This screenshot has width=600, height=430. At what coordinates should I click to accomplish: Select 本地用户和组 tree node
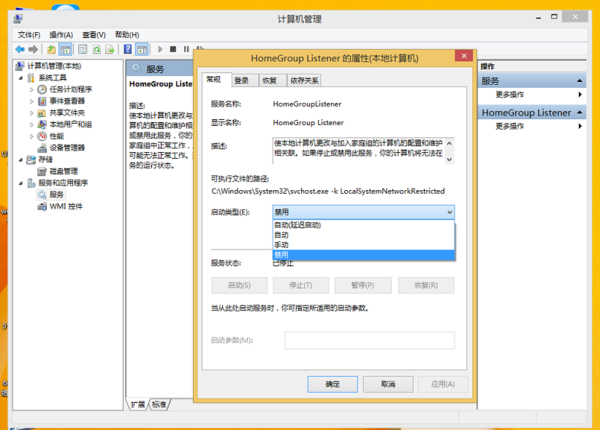pos(70,124)
